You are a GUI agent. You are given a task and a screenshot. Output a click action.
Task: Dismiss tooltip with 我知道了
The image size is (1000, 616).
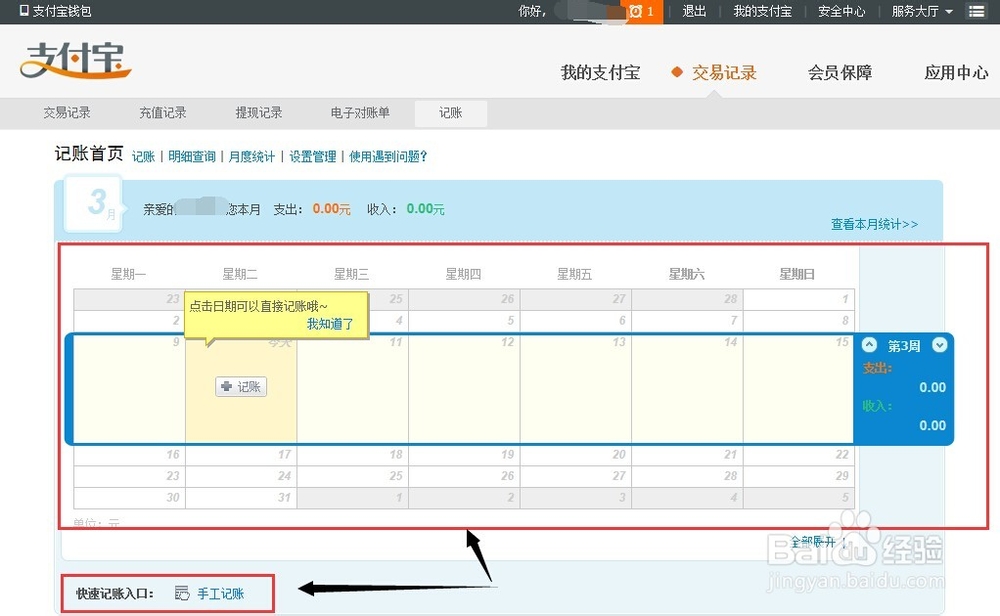point(330,323)
